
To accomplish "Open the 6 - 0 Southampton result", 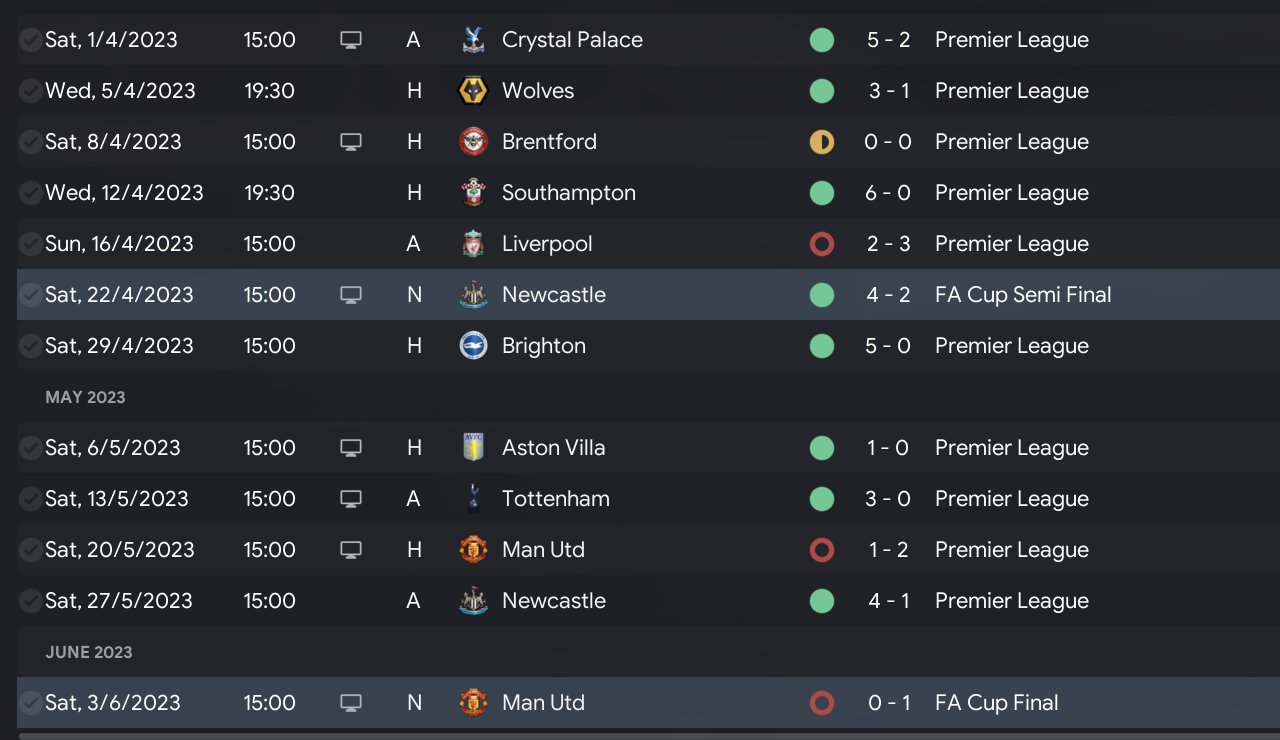I will click(888, 193).
